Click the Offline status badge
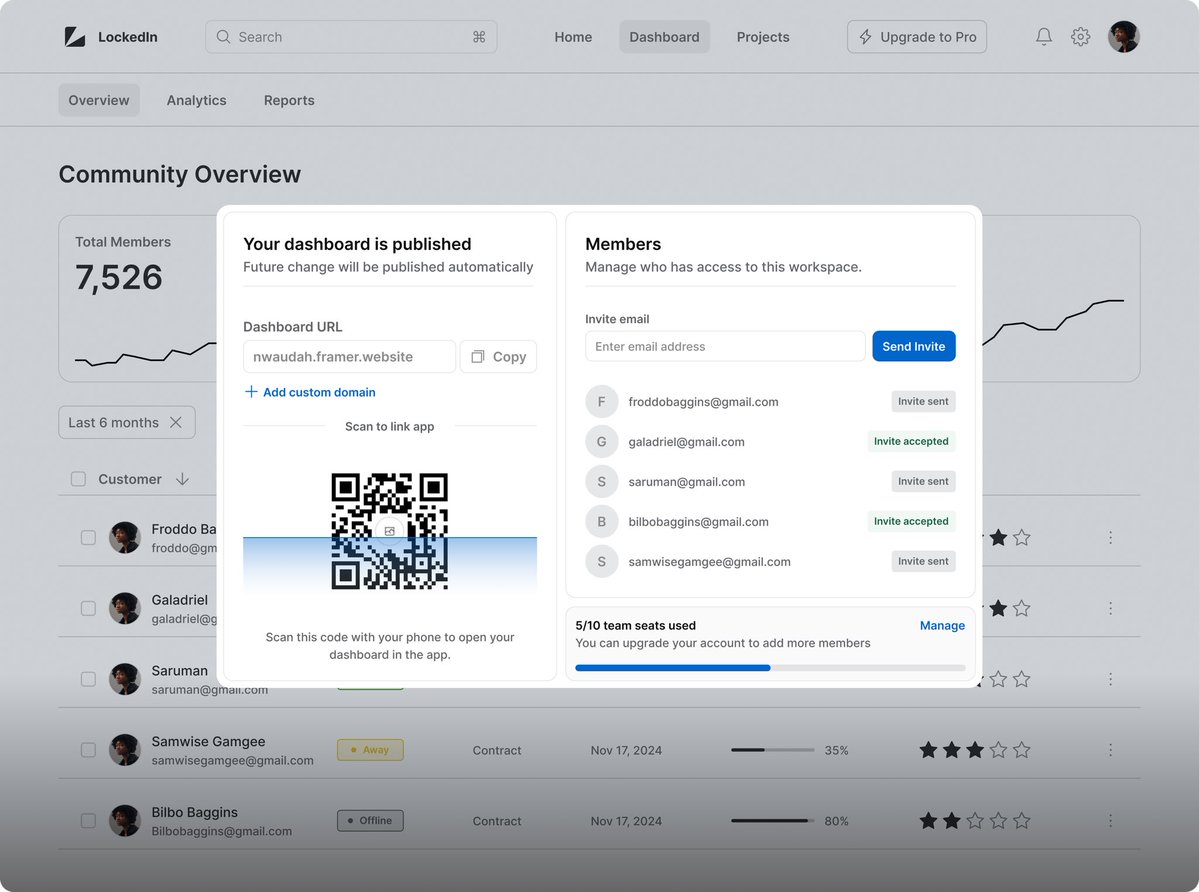This screenshot has width=1199, height=892. point(370,820)
